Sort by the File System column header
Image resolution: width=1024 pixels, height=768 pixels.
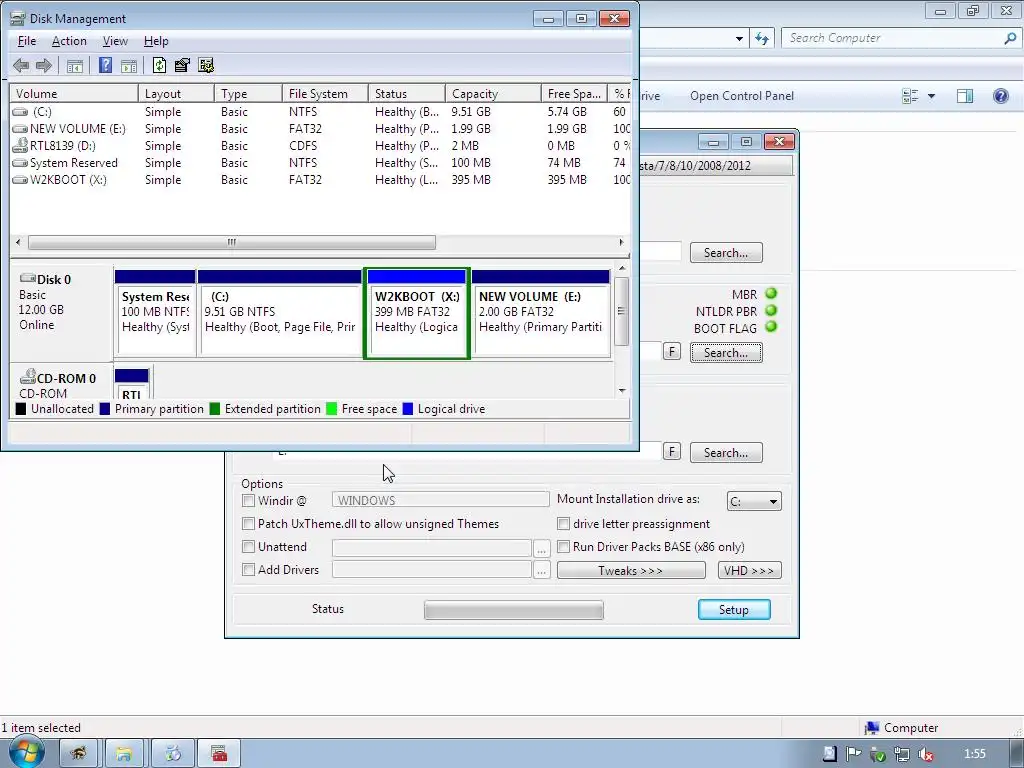point(325,93)
